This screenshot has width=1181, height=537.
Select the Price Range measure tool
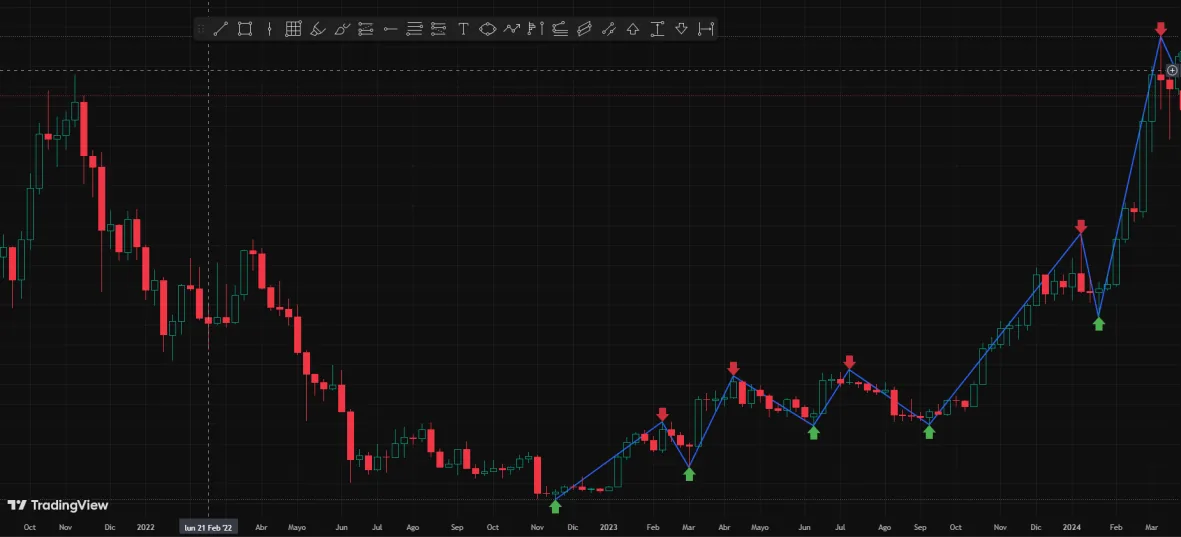point(657,29)
